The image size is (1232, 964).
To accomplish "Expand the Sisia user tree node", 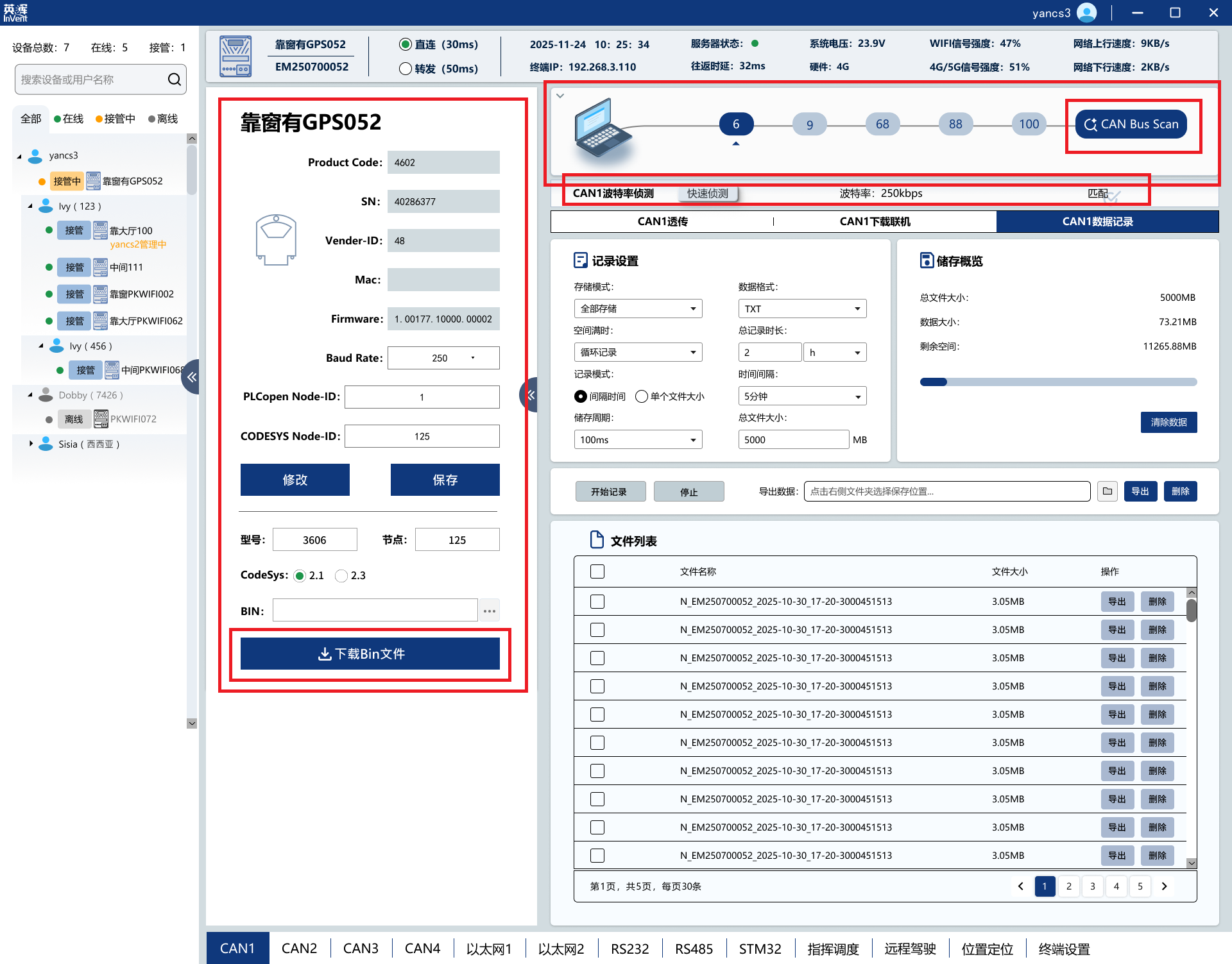I will click(31, 443).
